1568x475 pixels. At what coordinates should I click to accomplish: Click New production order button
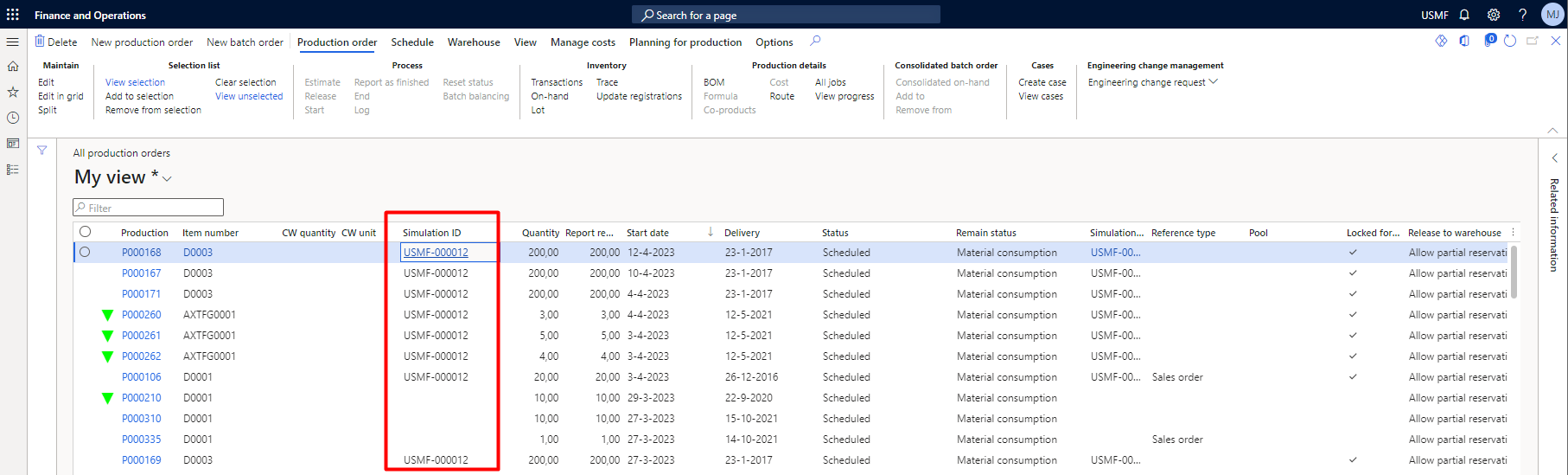tap(142, 42)
